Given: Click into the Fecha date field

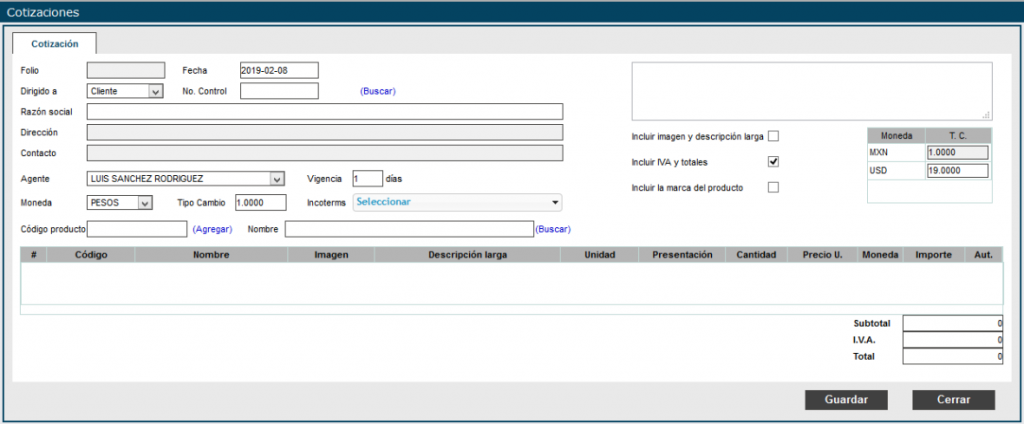Looking at the screenshot, I should (279, 70).
